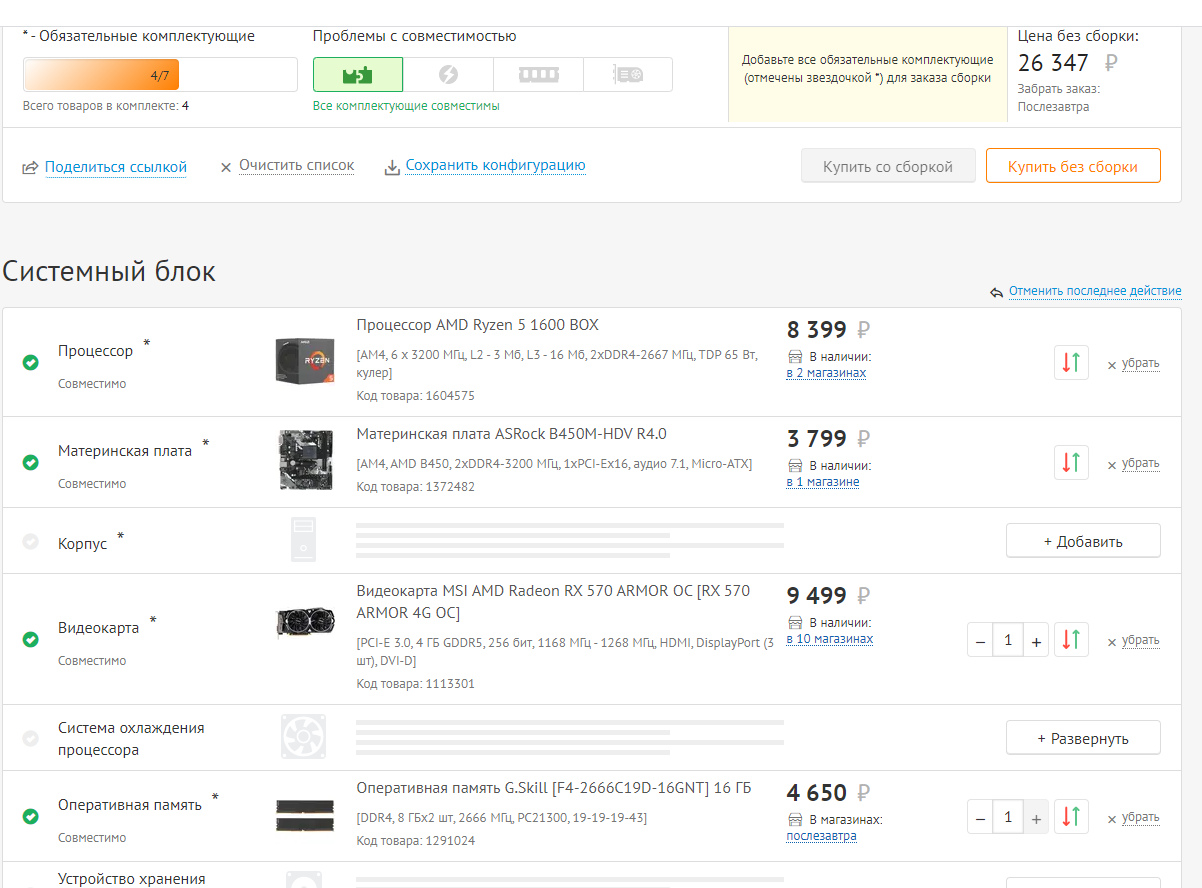Click the video card compatibility icon

[x=628, y=75]
